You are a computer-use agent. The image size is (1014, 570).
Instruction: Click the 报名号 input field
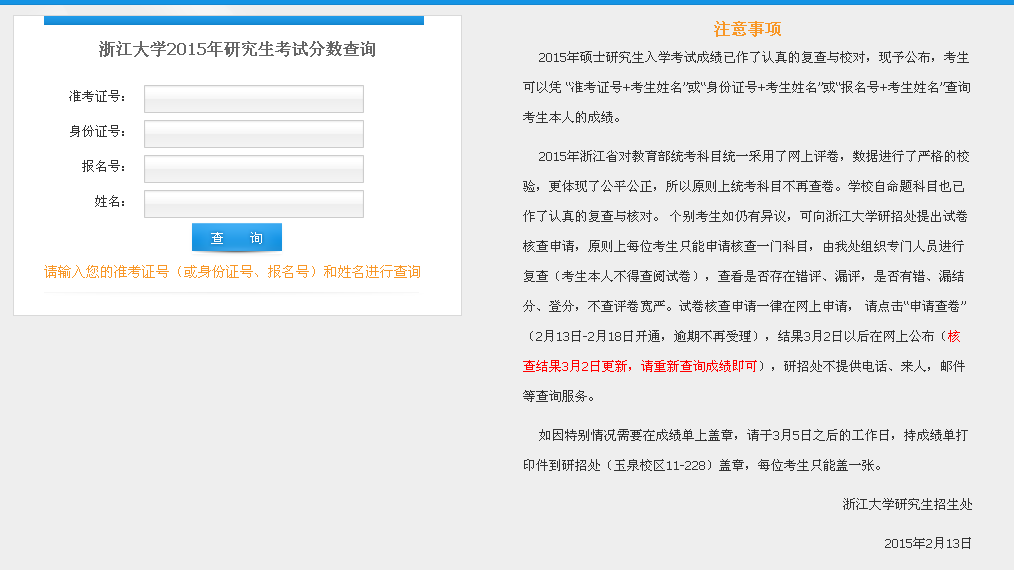254,169
